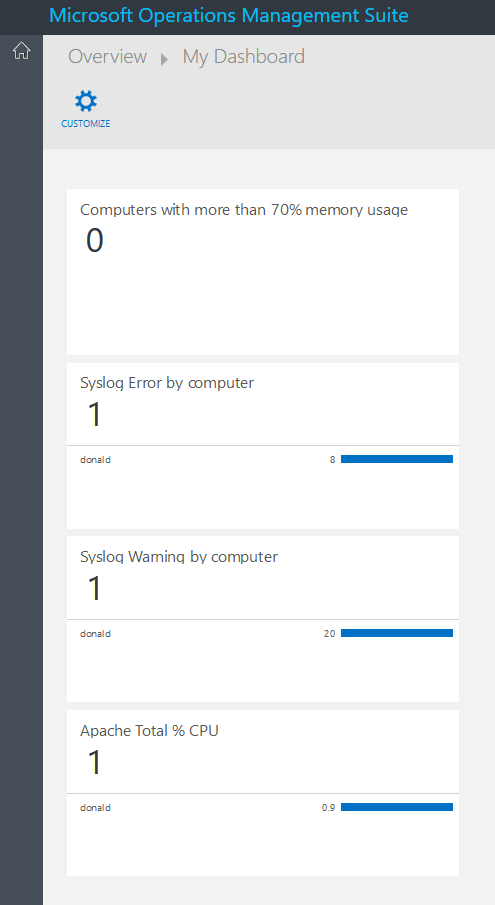Click the Customize gear icon

click(86, 102)
